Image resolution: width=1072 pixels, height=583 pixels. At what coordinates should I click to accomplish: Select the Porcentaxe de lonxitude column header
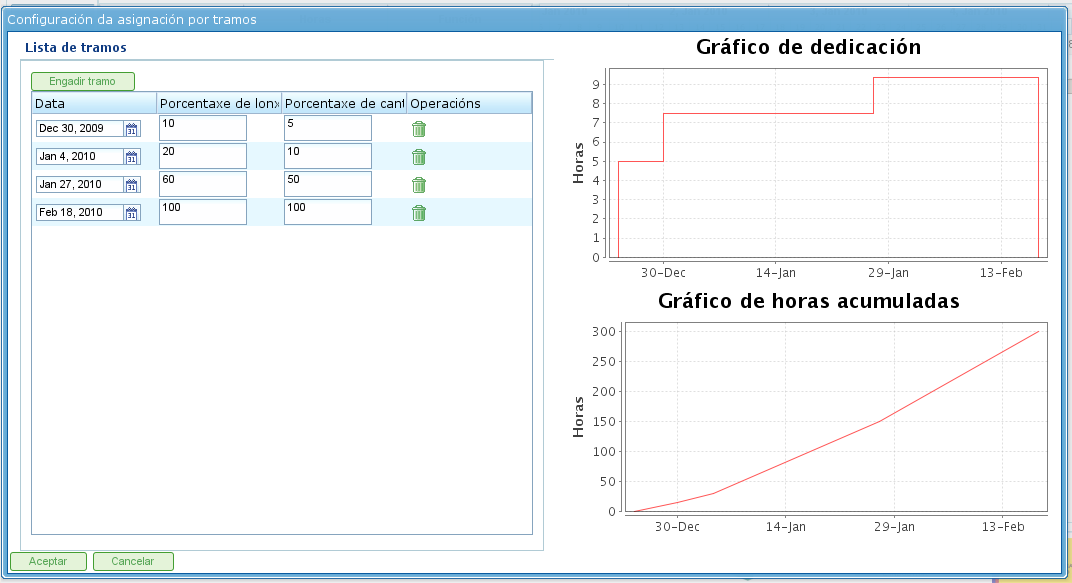(x=219, y=103)
